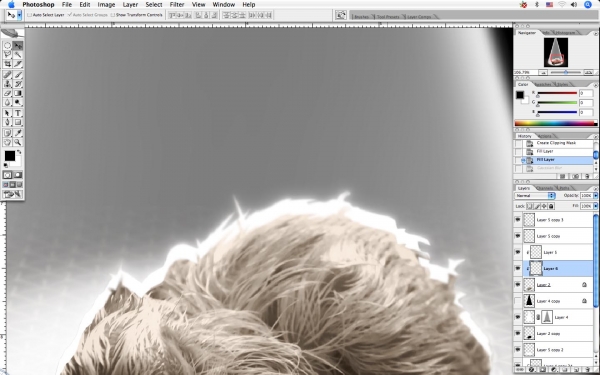This screenshot has width=600, height=375.
Task: Open the Opacity slider arrow in Layers panel
Action: tap(595, 196)
